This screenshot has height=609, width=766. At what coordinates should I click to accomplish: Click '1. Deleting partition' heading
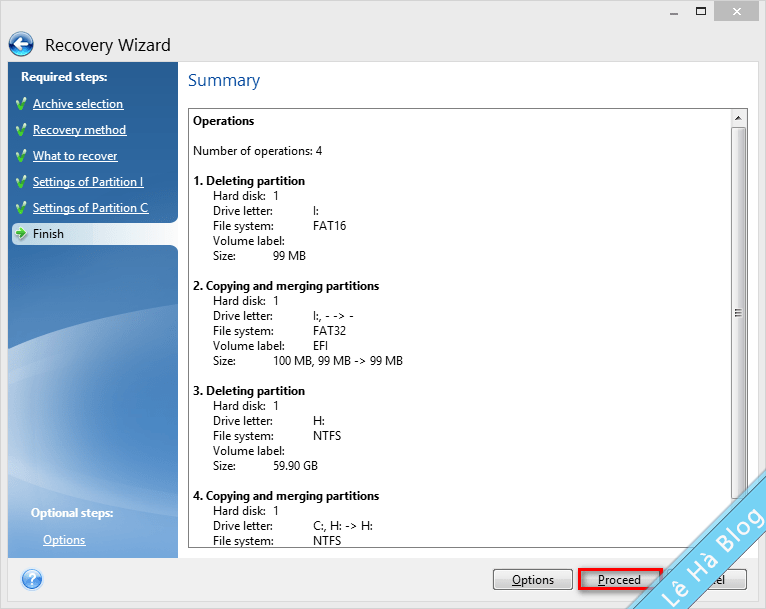coord(249,181)
